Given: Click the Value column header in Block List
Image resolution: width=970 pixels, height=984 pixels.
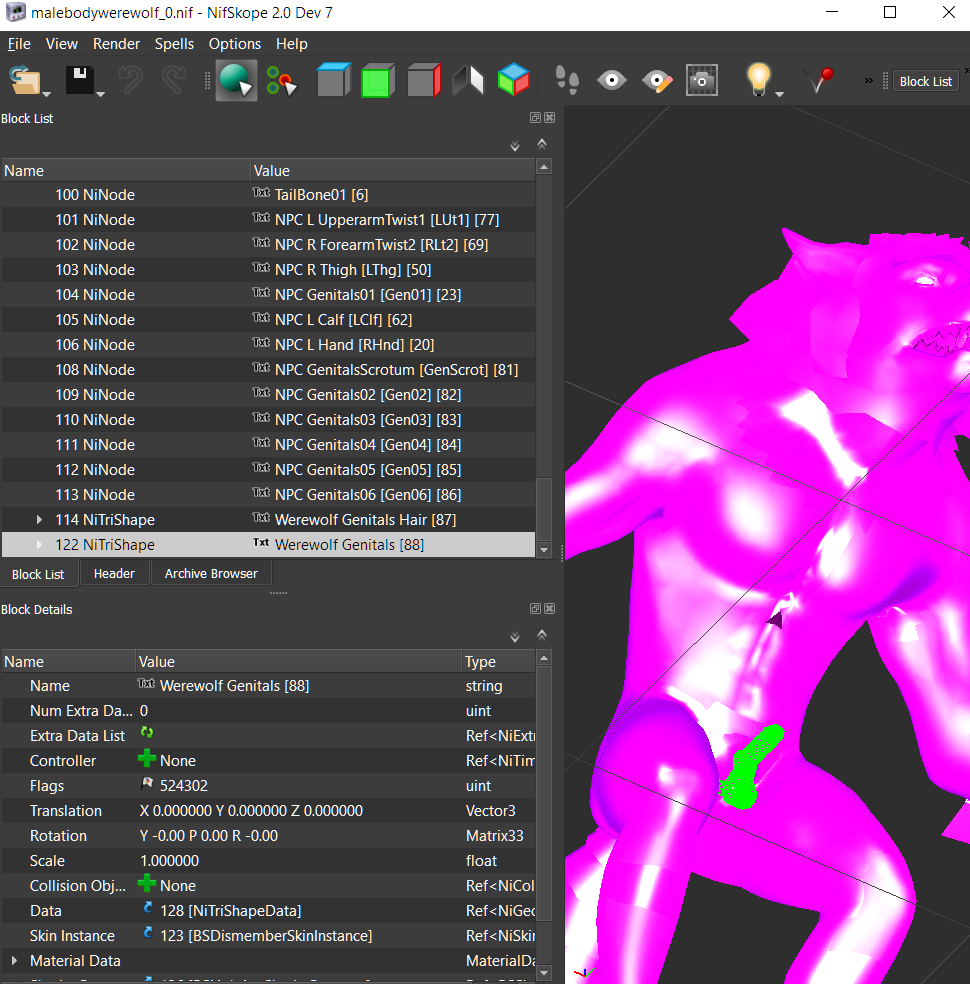Looking at the screenshot, I should (x=393, y=171).
